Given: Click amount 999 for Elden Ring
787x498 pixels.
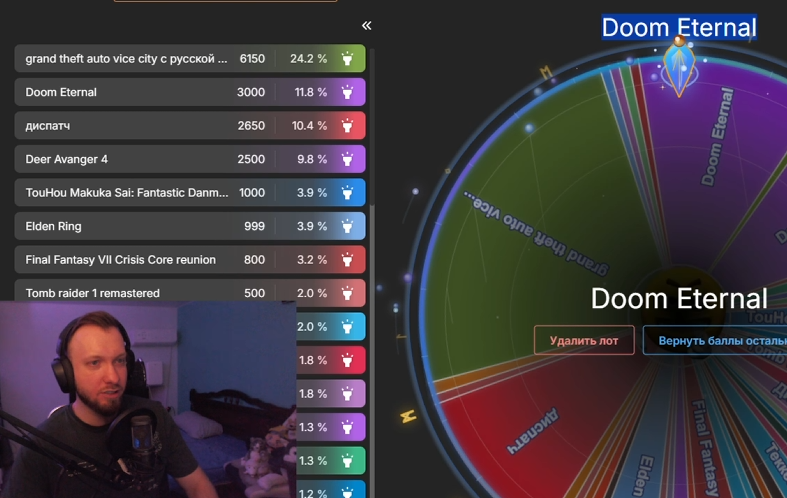Looking at the screenshot, I should point(254,226).
